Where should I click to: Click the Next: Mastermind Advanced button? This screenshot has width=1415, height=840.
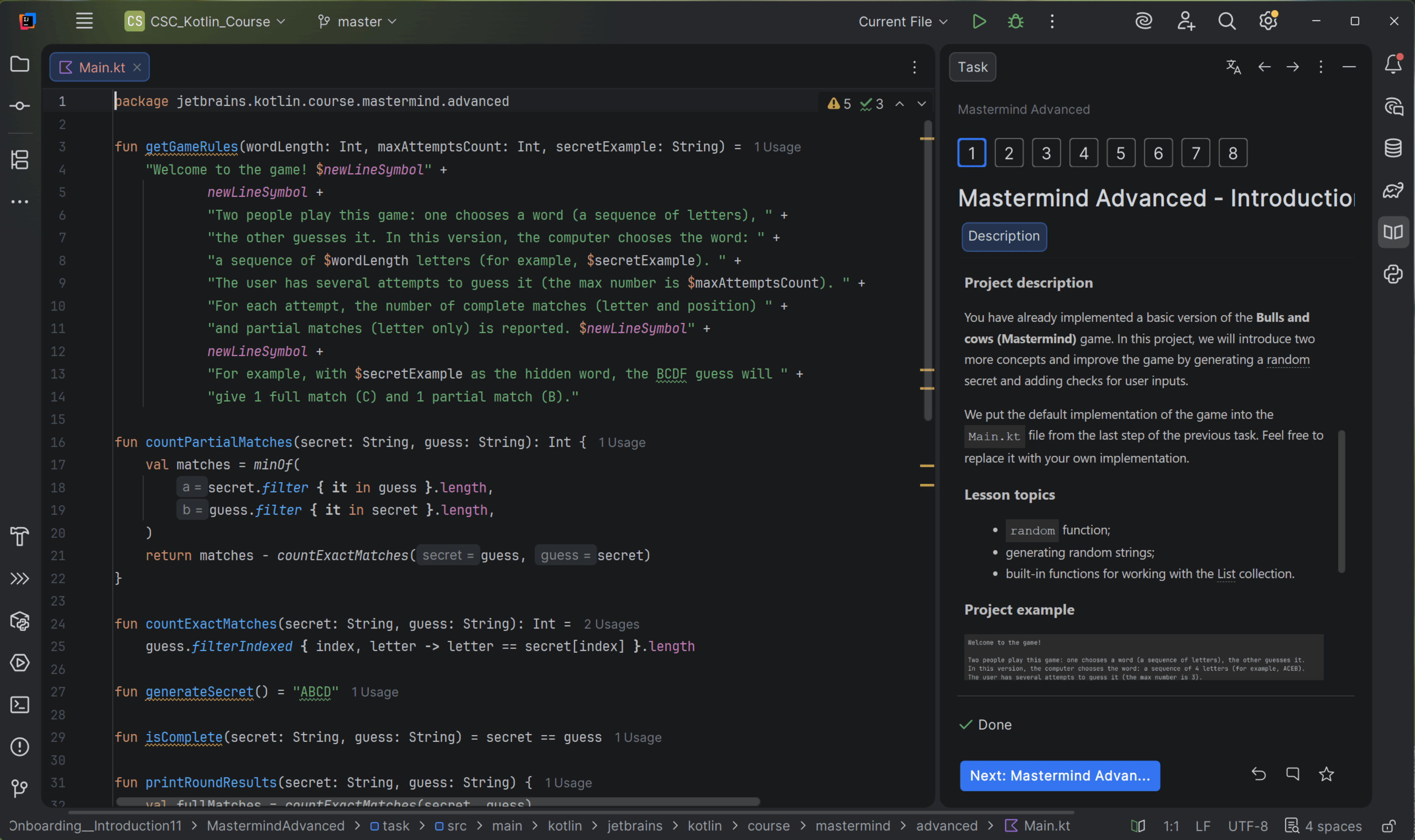point(1059,776)
